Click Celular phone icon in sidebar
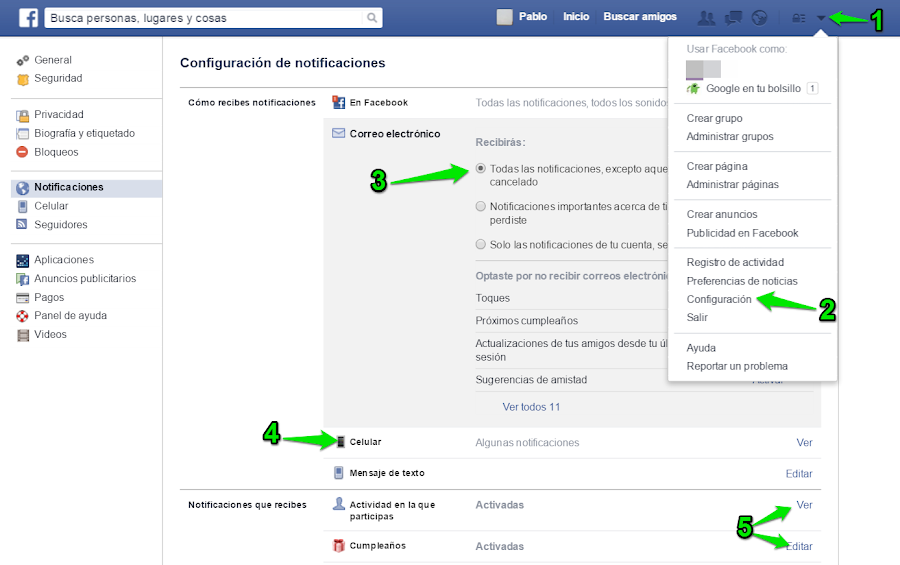The height and width of the screenshot is (565, 900). click(22, 206)
